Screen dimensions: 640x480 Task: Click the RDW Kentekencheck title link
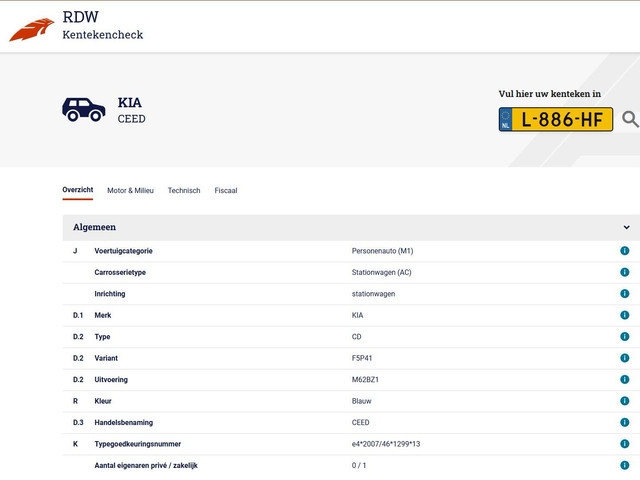click(102, 25)
